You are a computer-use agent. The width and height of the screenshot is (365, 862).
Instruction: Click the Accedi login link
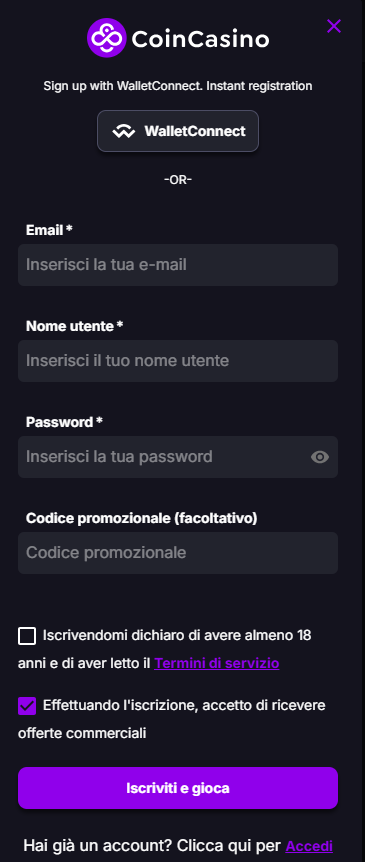309,846
